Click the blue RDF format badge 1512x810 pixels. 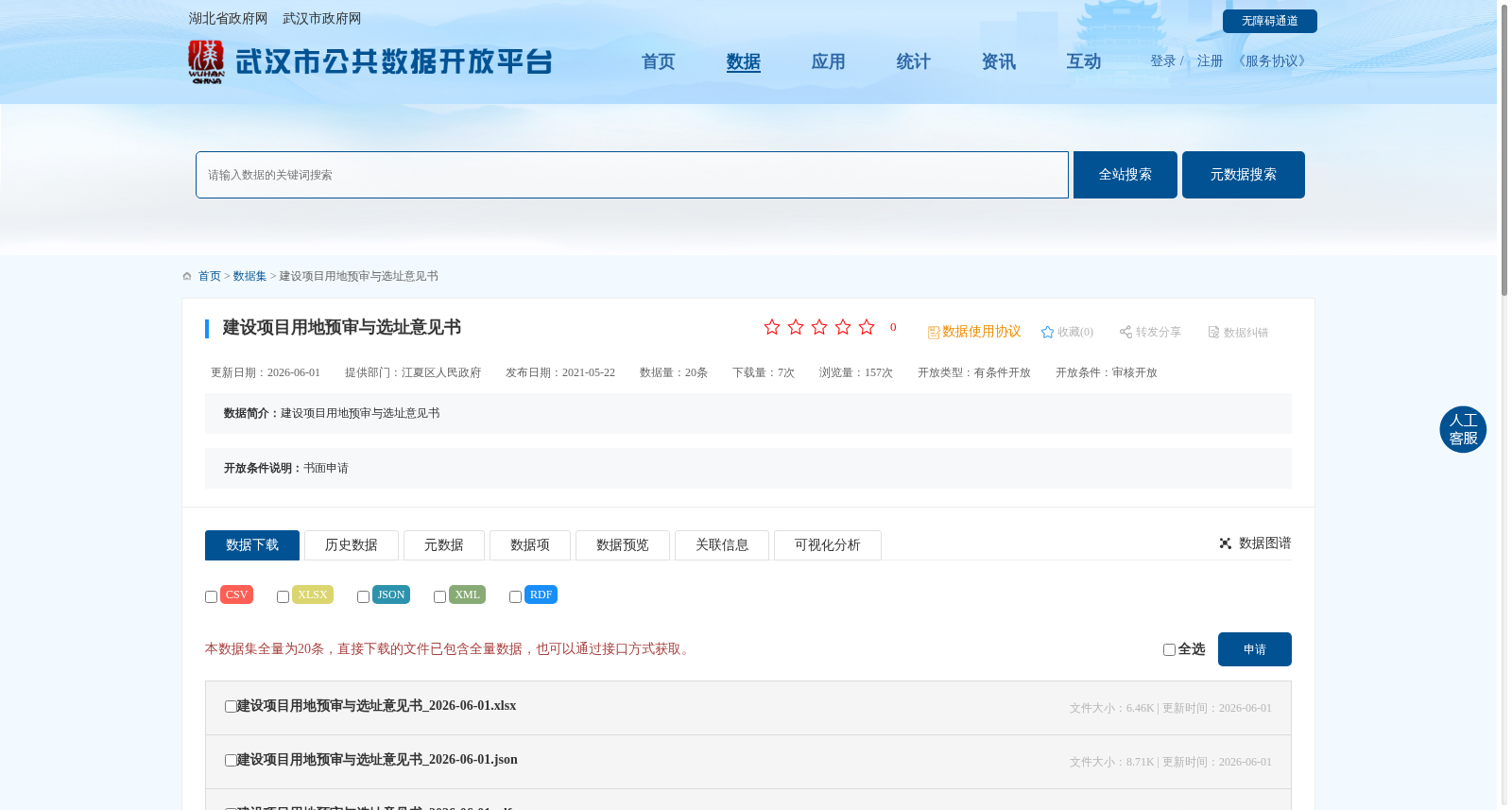[x=541, y=595]
